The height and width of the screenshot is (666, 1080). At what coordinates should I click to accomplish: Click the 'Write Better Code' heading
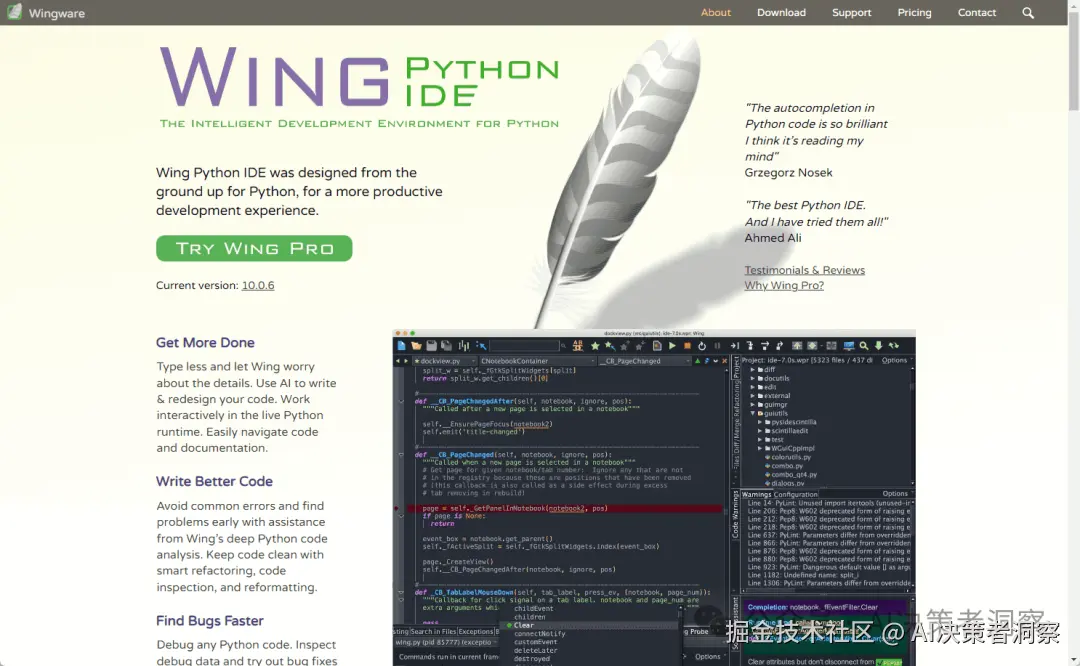click(214, 481)
